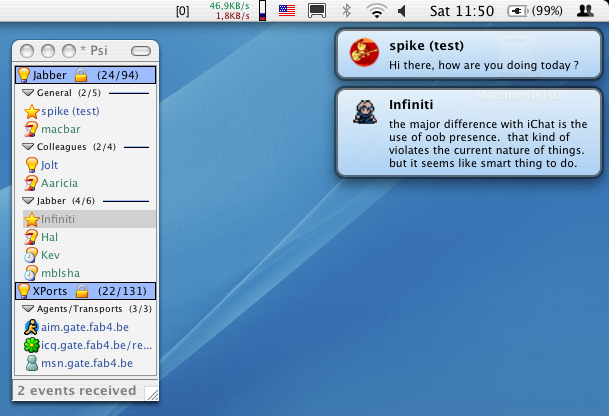Image resolution: width=609 pixels, height=416 pixels.
Task: Select the XPorts account header (22/131)
Action: (x=85, y=291)
